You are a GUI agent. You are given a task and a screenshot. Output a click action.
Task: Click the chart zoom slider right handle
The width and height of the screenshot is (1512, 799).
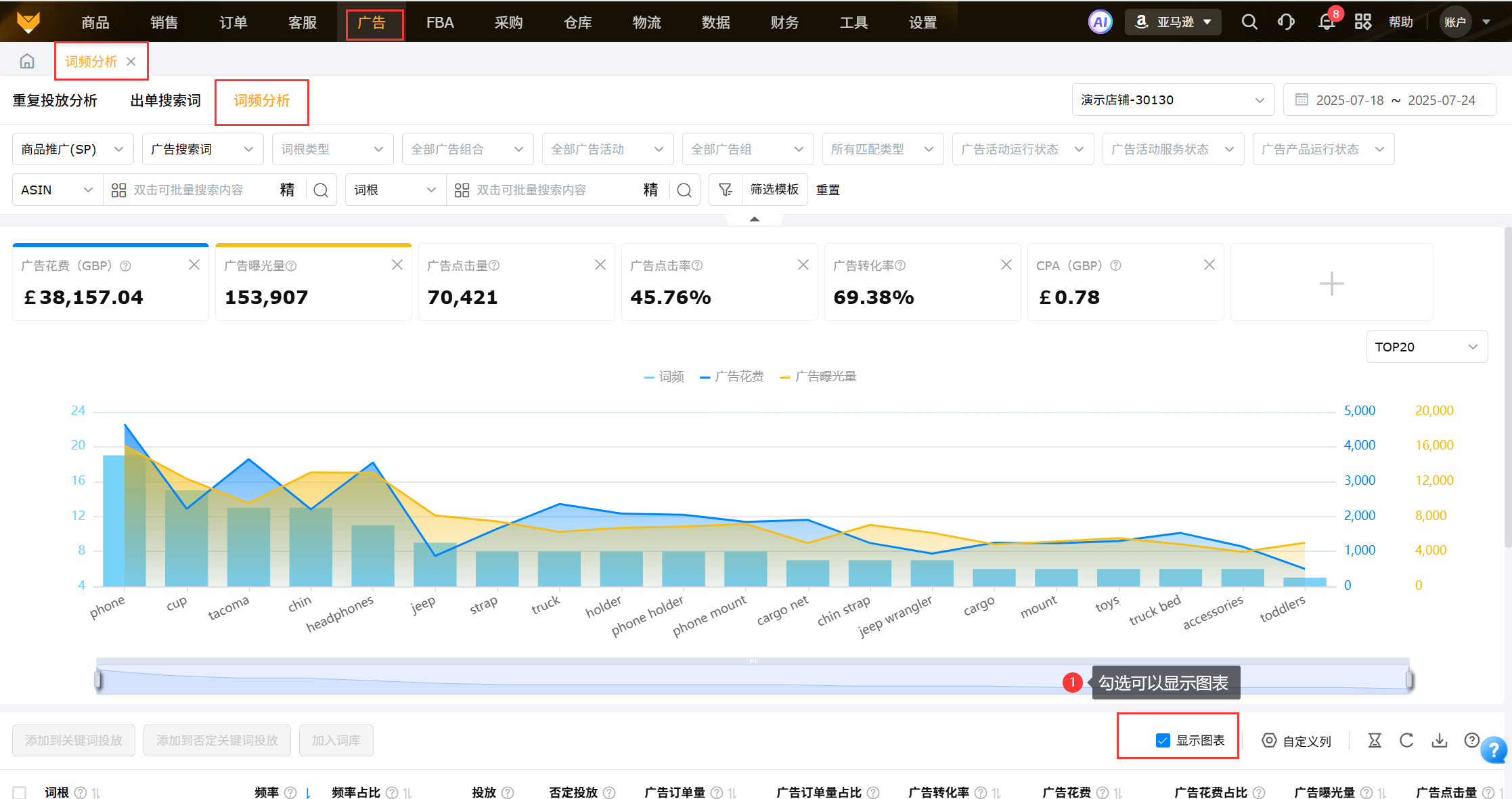(1409, 679)
